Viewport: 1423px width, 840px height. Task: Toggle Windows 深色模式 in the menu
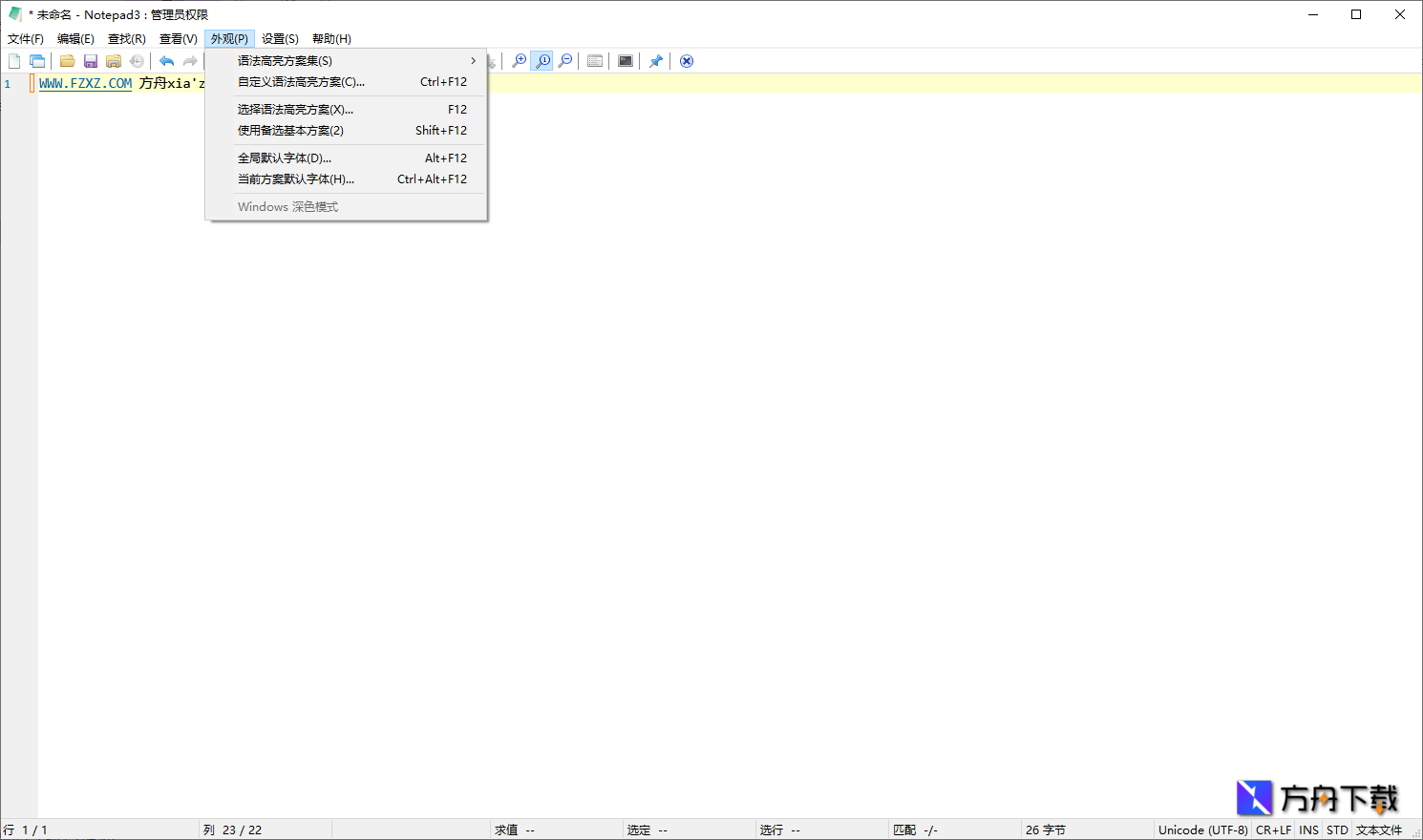coord(287,206)
